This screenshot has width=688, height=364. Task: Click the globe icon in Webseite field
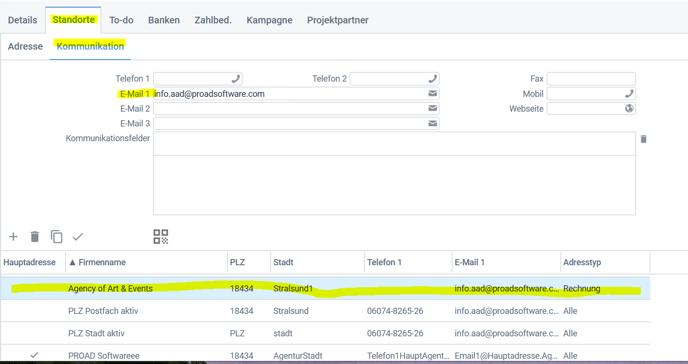coord(629,108)
